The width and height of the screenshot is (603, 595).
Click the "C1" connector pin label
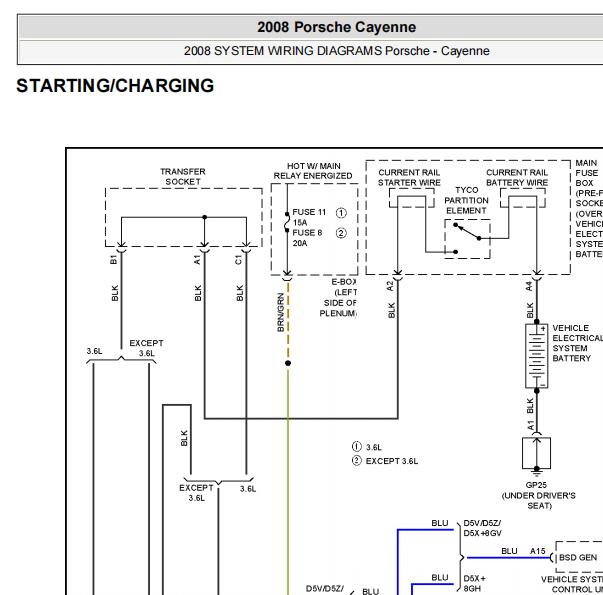[x=238, y=260]
